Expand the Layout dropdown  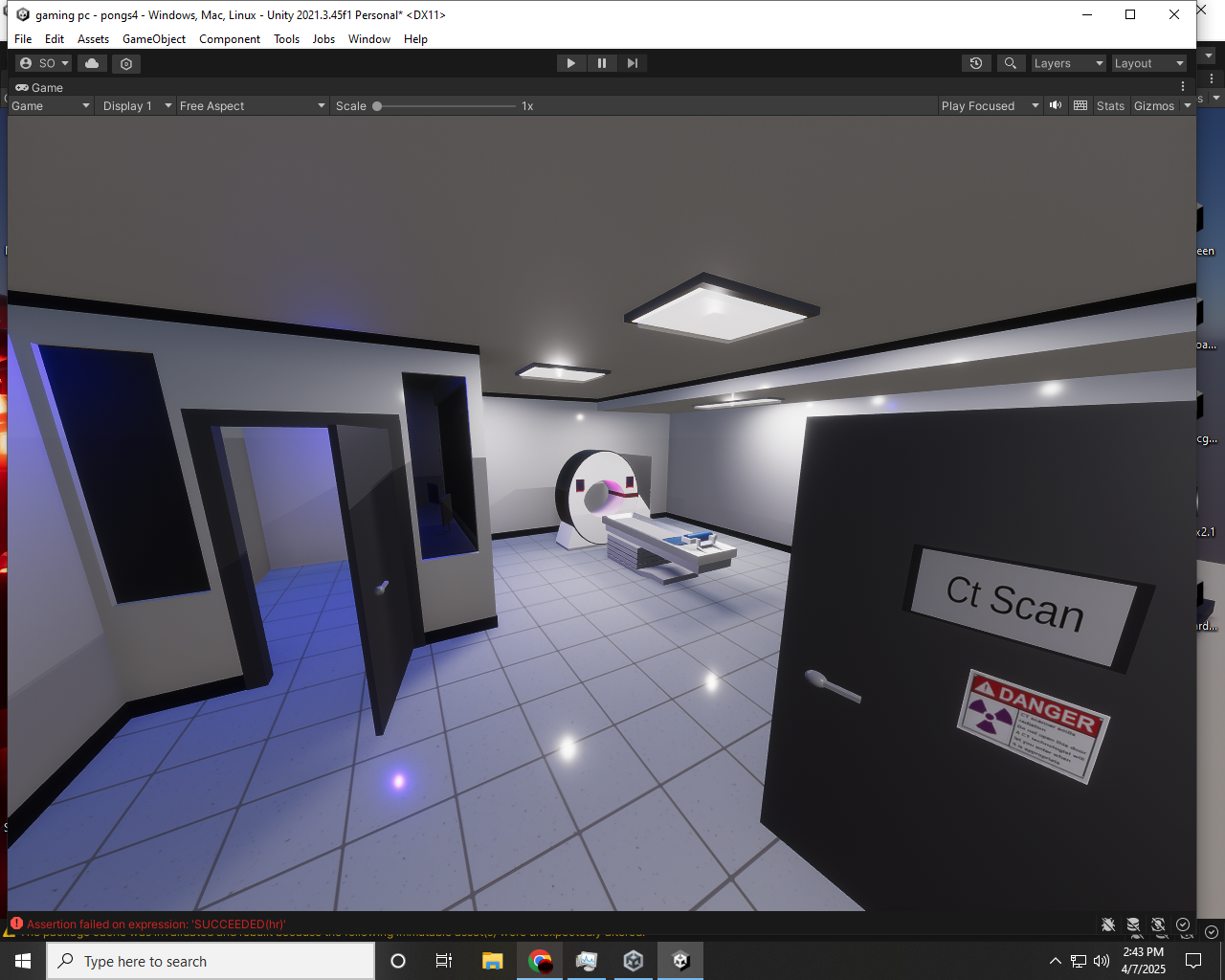pos(1148,62)
